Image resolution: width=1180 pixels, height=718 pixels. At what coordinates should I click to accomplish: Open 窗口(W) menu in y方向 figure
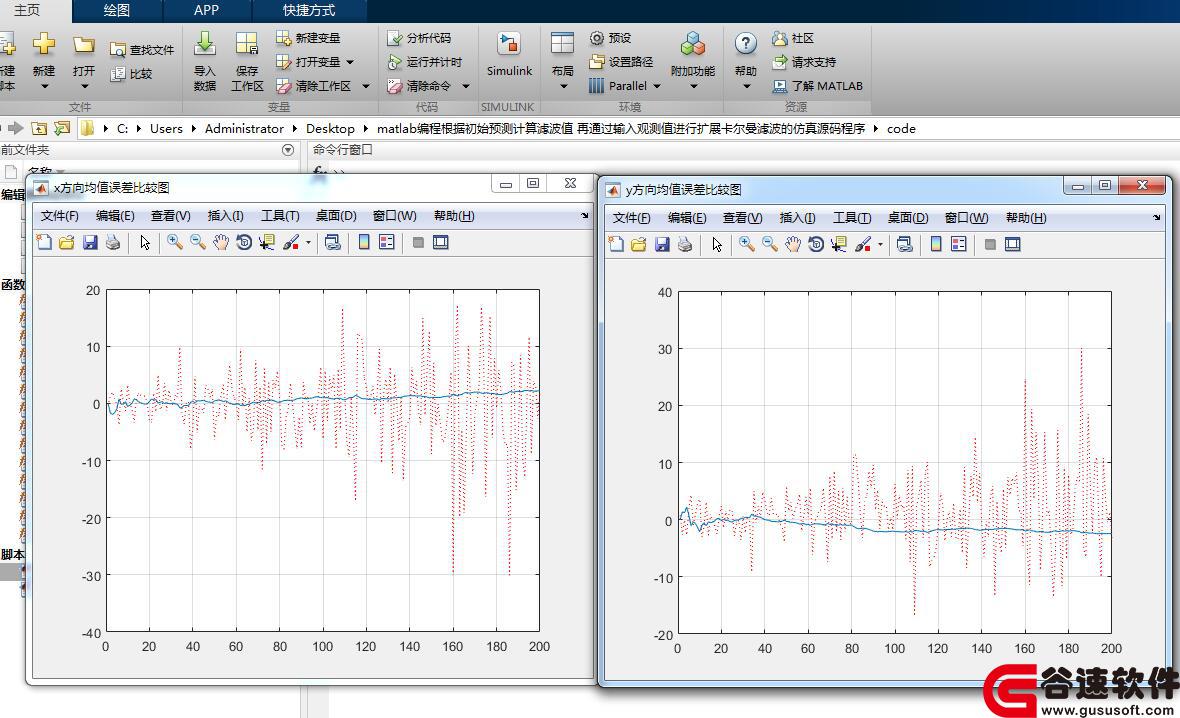point(967,218)
